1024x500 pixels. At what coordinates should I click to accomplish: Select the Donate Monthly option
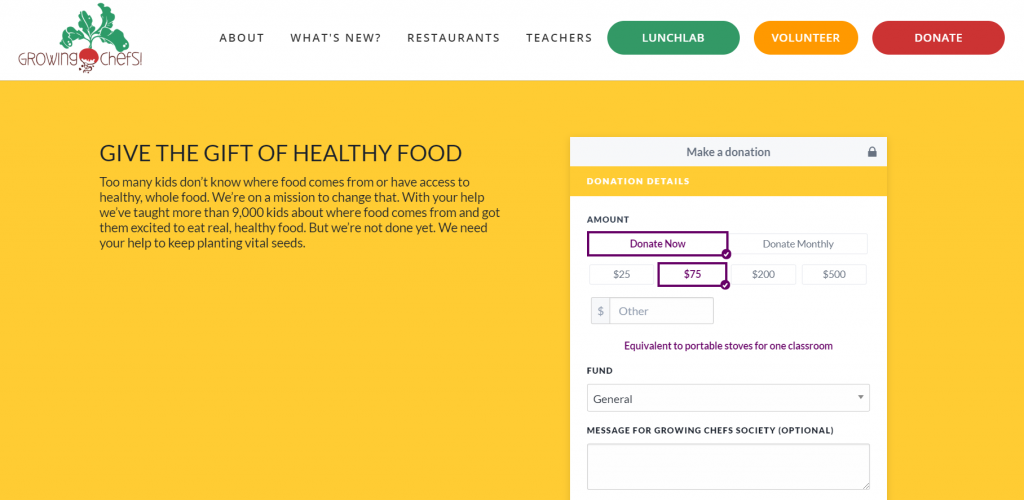point(798,244)
